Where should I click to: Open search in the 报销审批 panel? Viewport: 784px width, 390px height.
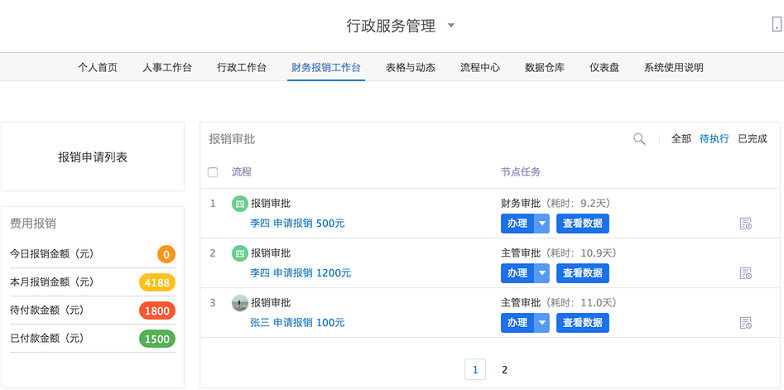(639, 139)
